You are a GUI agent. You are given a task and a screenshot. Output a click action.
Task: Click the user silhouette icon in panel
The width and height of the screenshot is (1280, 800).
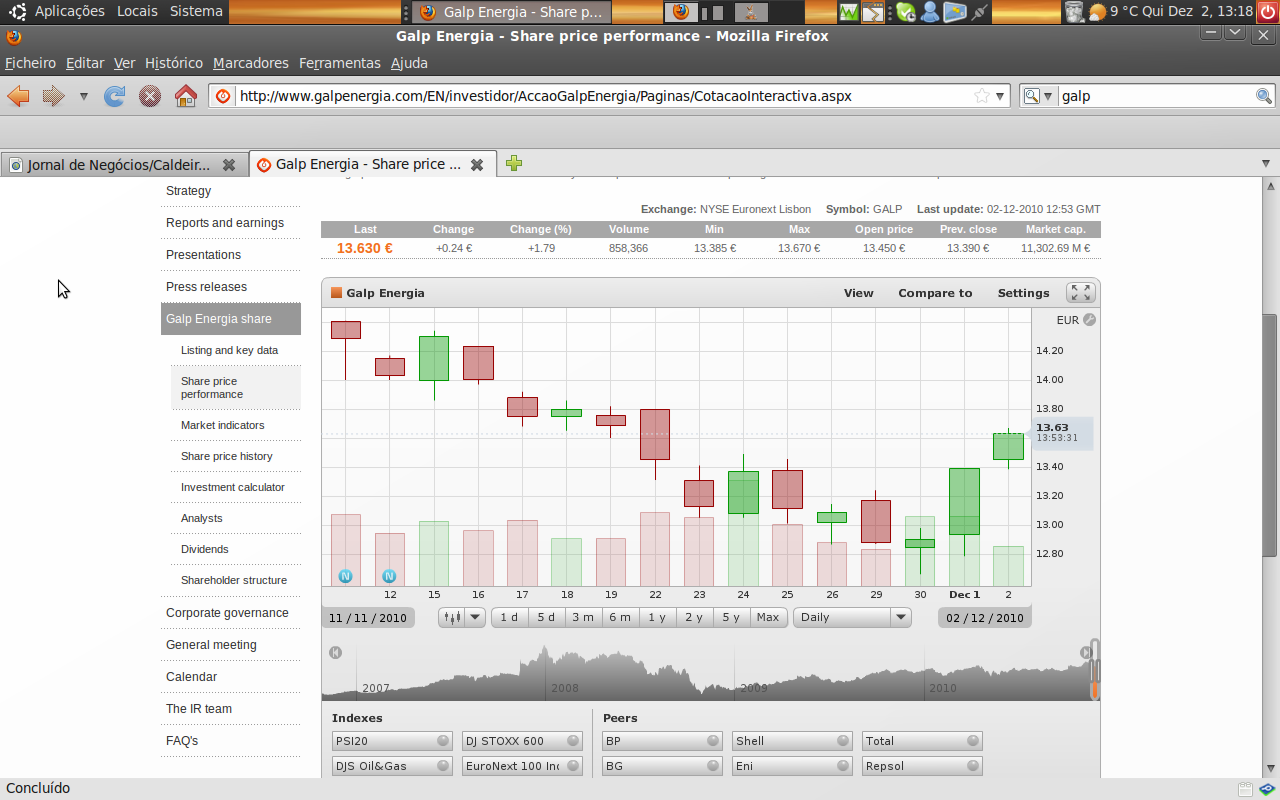point(930,12)
